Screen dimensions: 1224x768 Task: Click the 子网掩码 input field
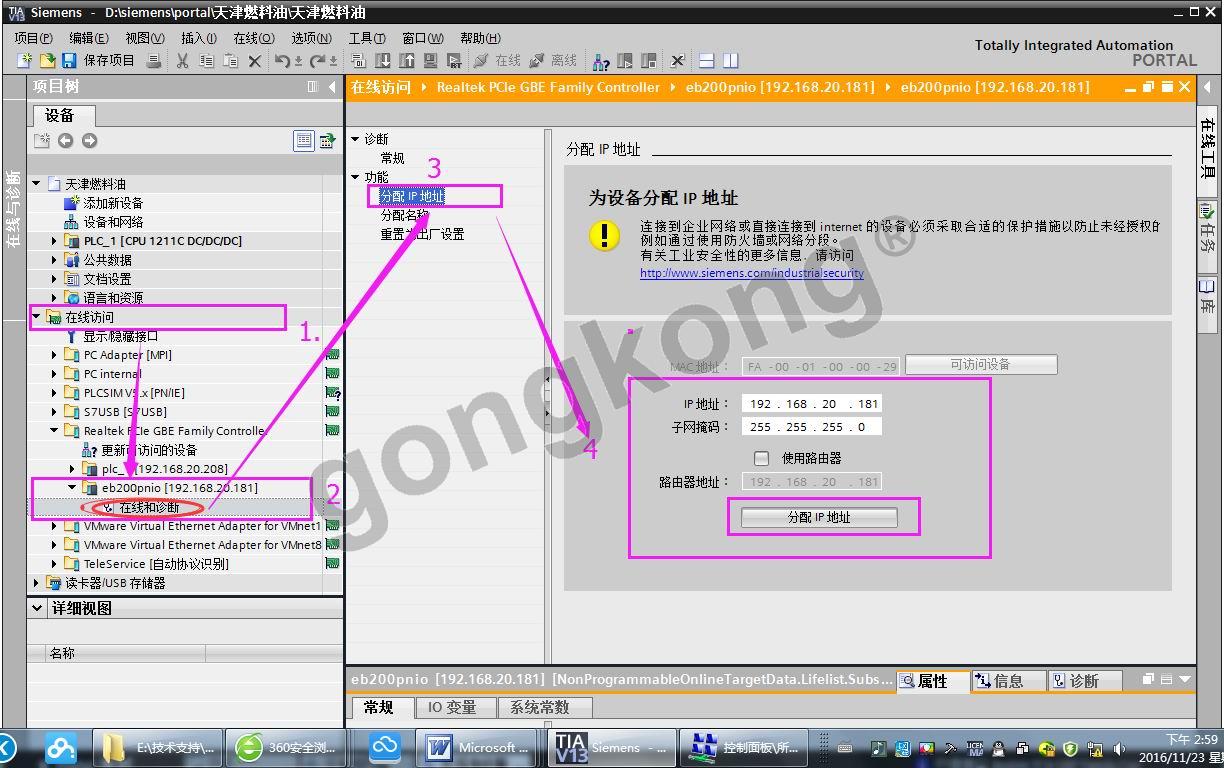812,426
